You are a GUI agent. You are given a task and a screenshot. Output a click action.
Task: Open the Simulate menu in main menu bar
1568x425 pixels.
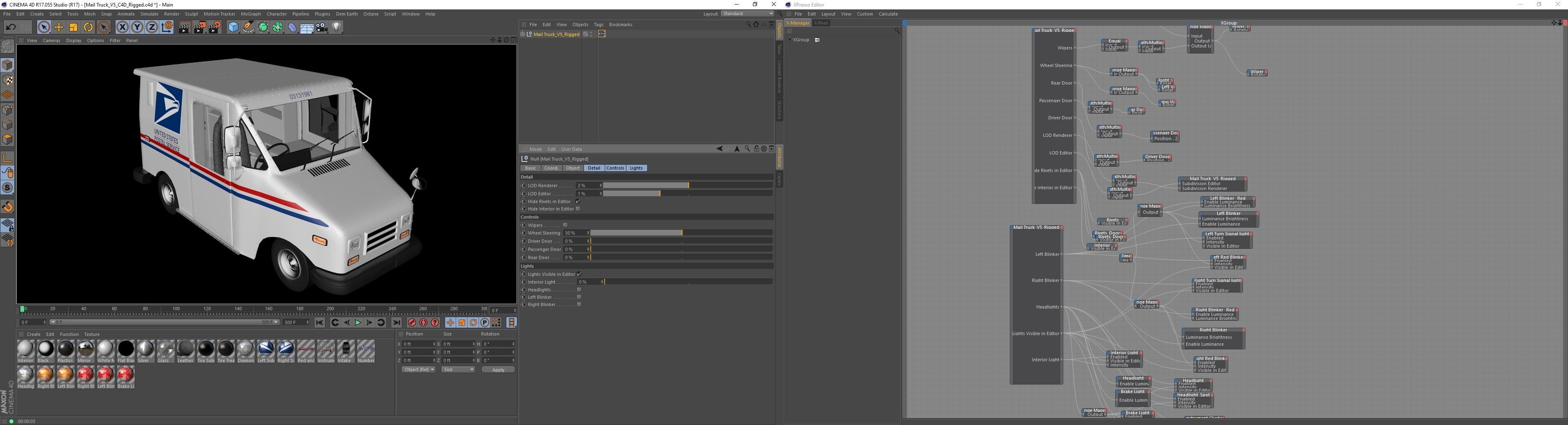pyautogui.click(x=149, y=14)
